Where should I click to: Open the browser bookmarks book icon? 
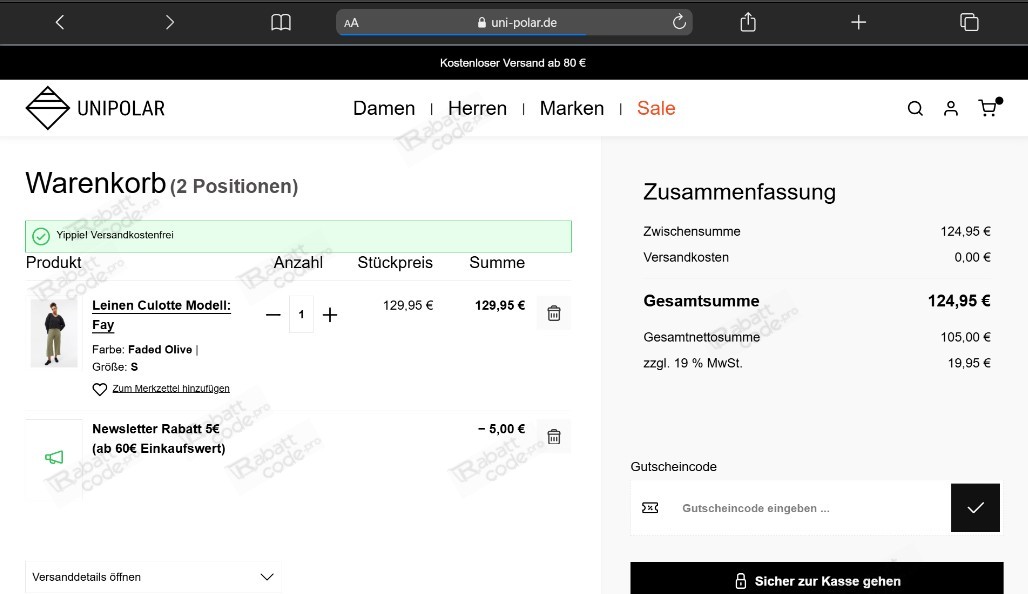(x=281, y=22)
